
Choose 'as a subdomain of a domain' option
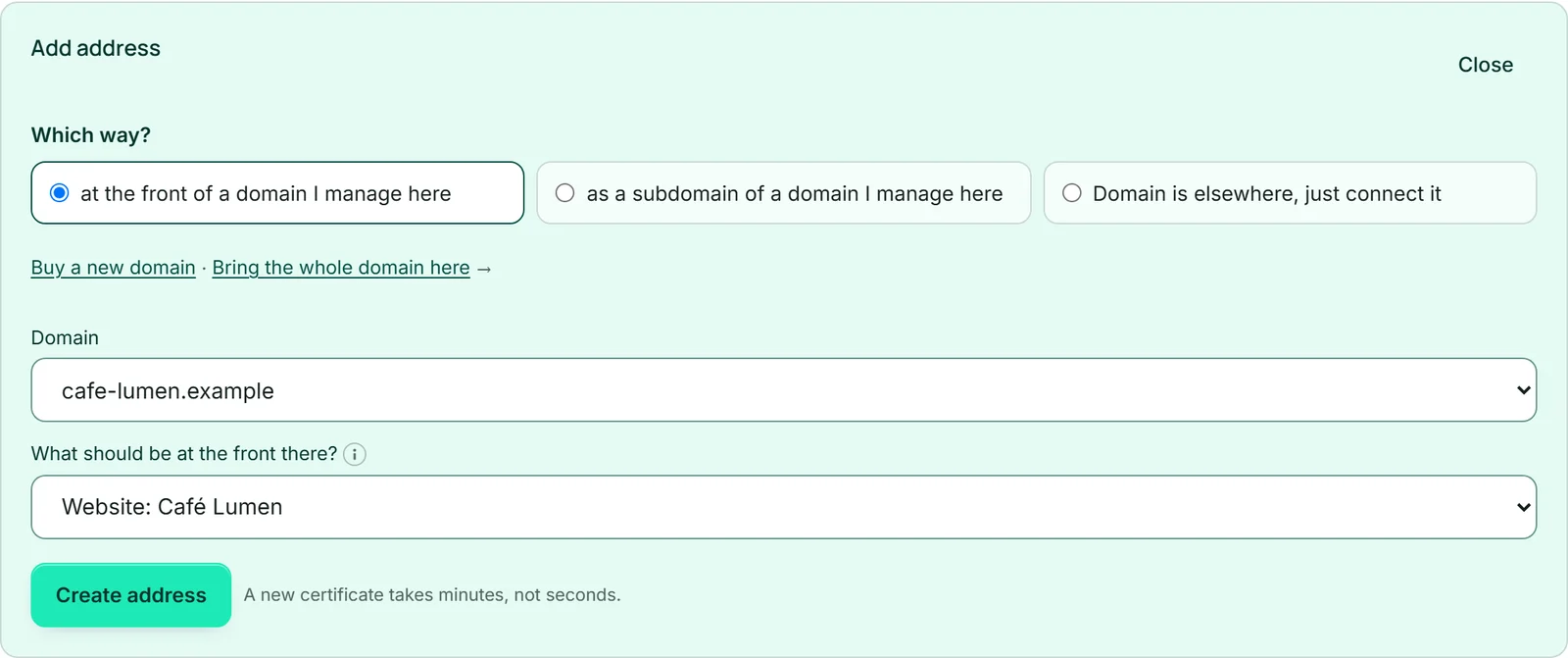(784, 193)
